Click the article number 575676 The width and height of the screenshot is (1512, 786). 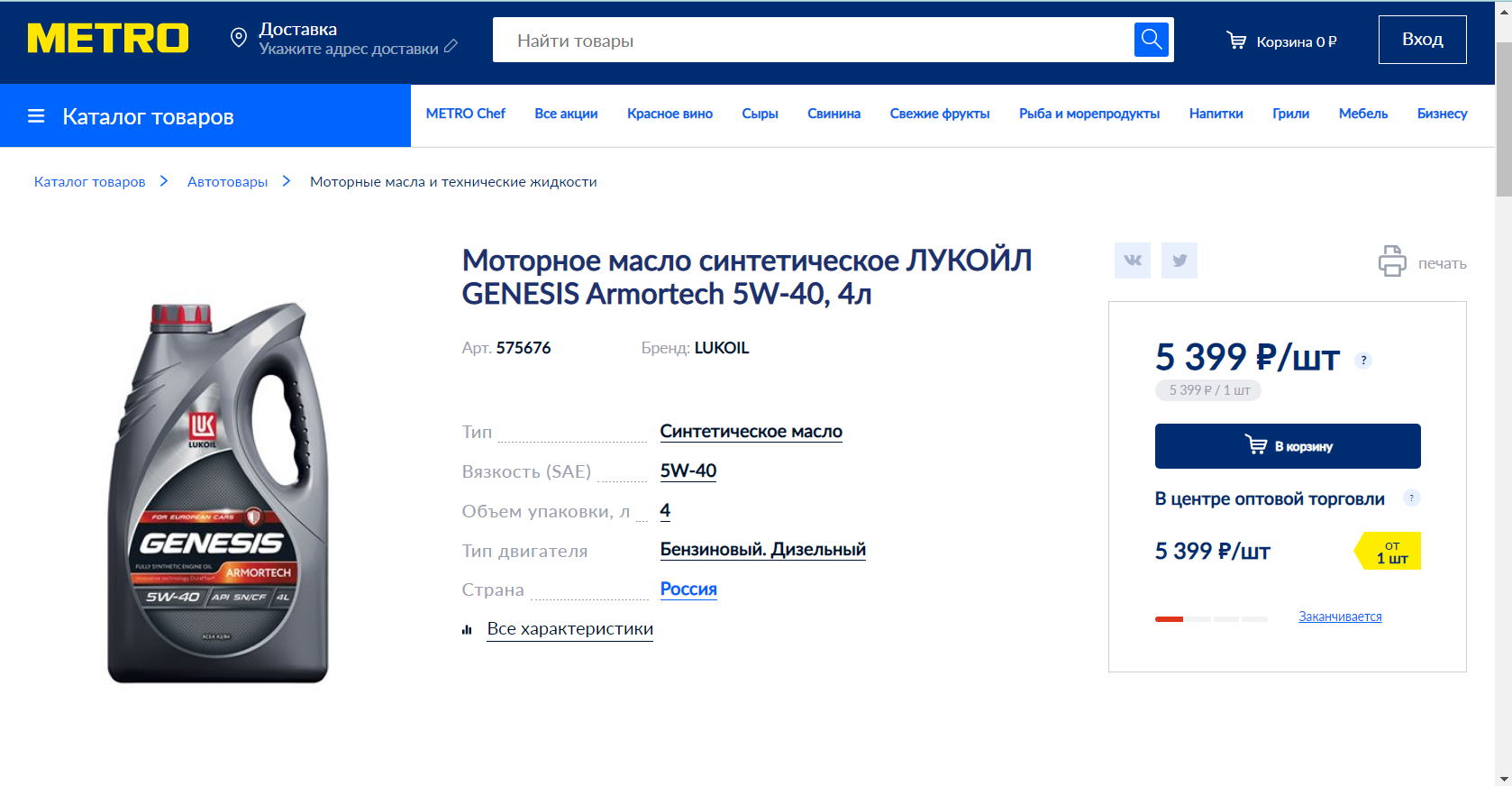[x=524, y=348]
